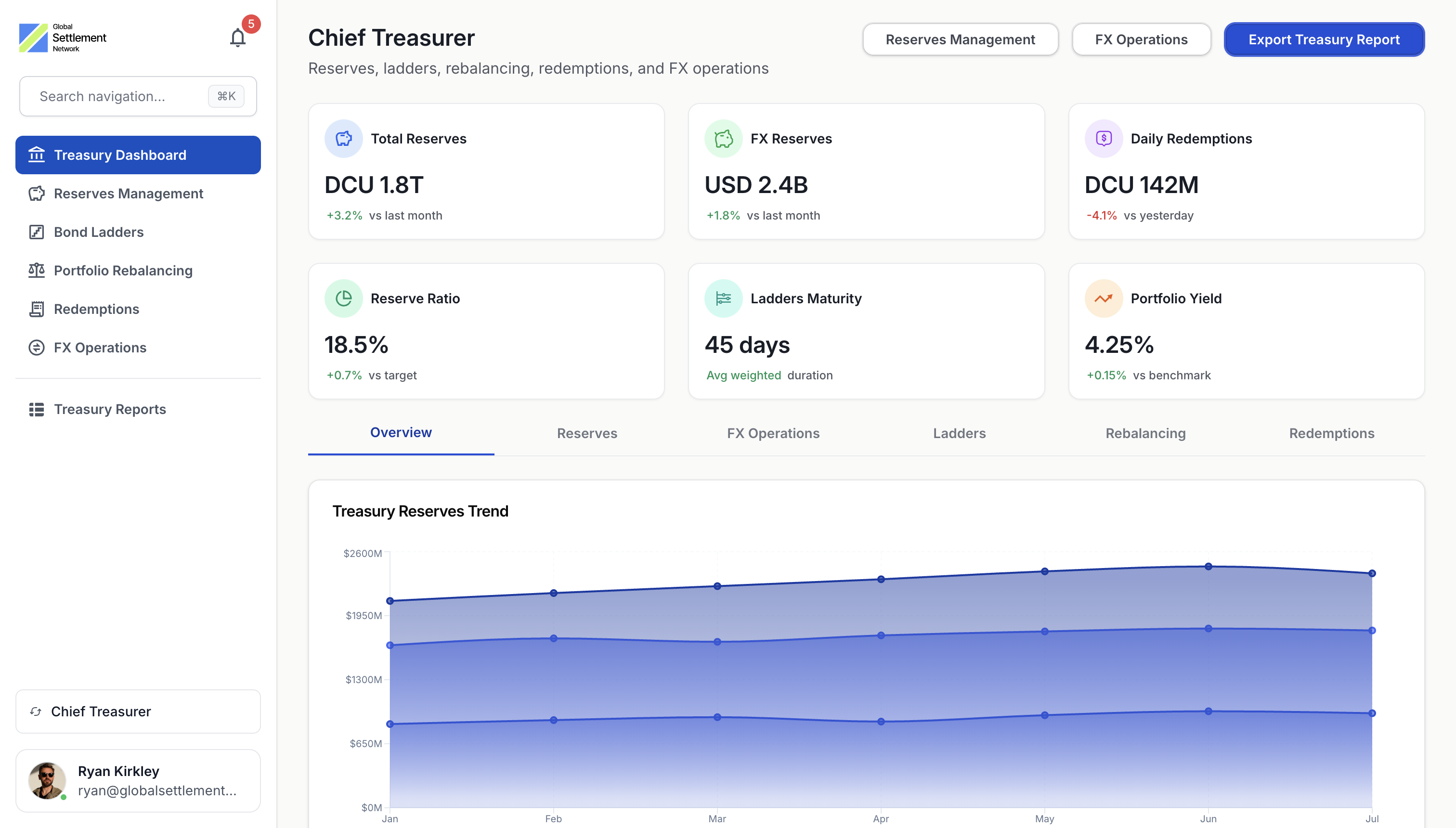Open Ryan Kirkley user profile menu
This screenshot has width=1456, height=828.
coord(138,780)
